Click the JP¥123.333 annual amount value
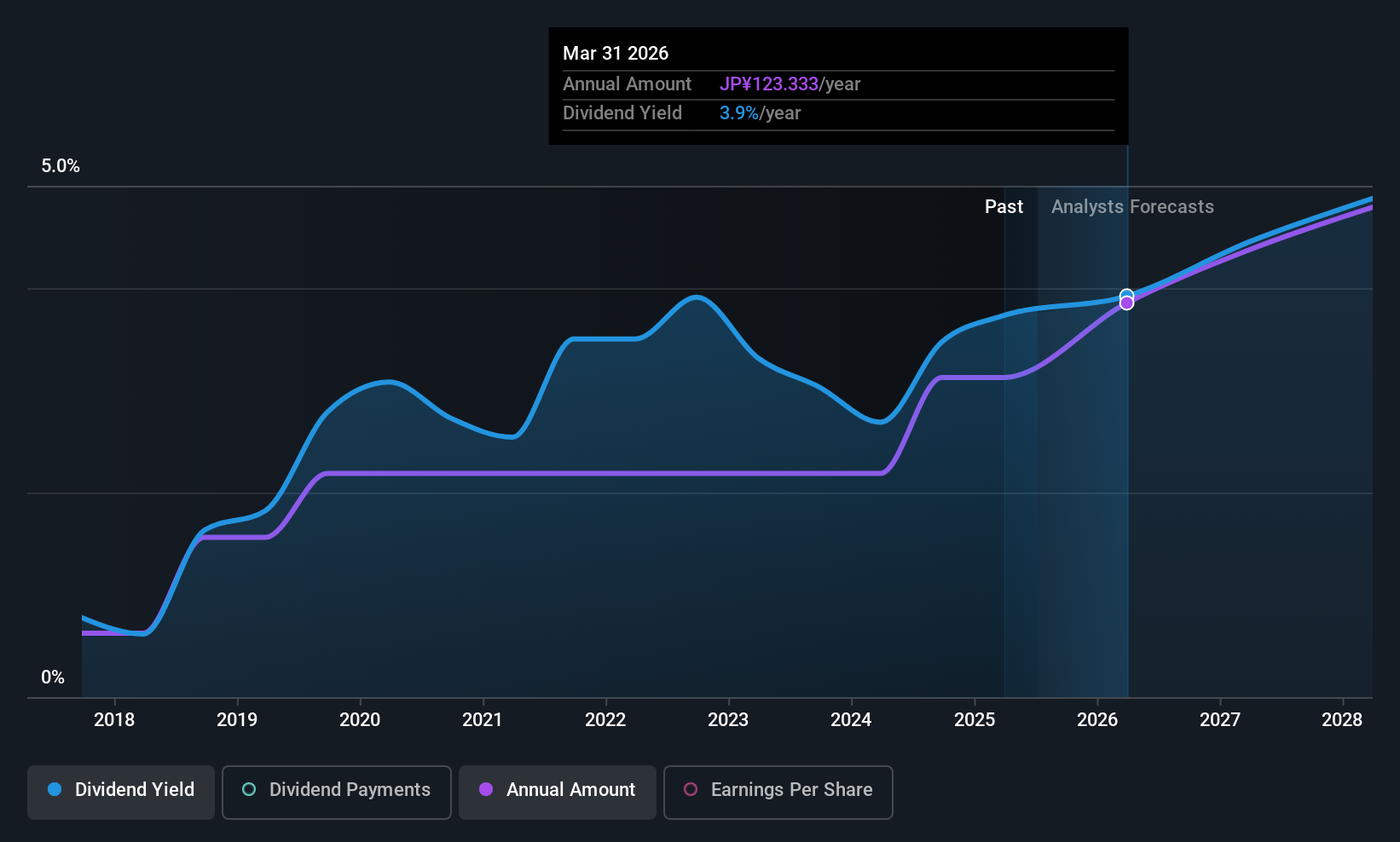The width and height of the screenshot is (1400, 842). pos(769,84)
